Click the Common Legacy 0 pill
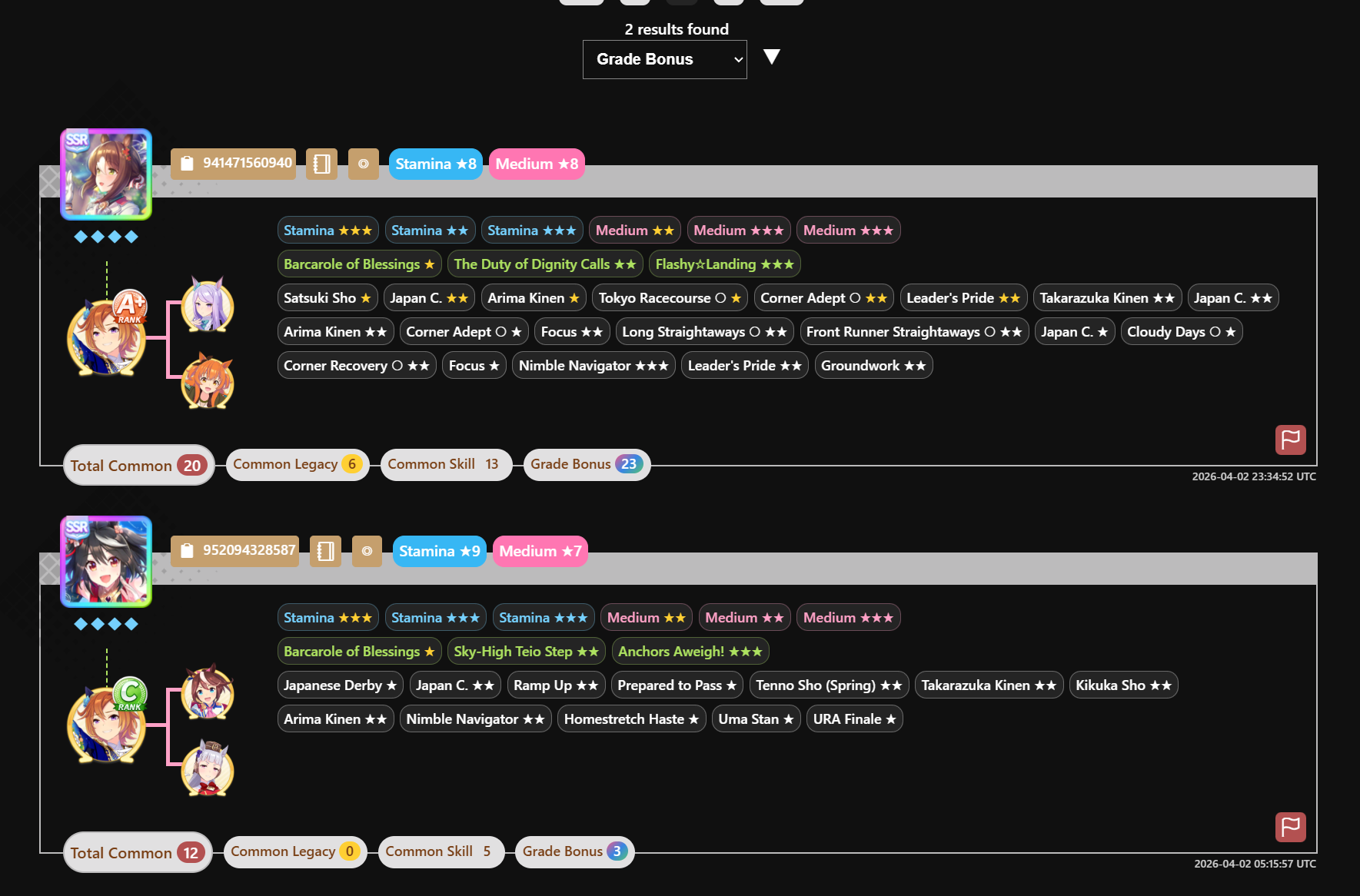Screen dimensions: 1360x896 295,851
